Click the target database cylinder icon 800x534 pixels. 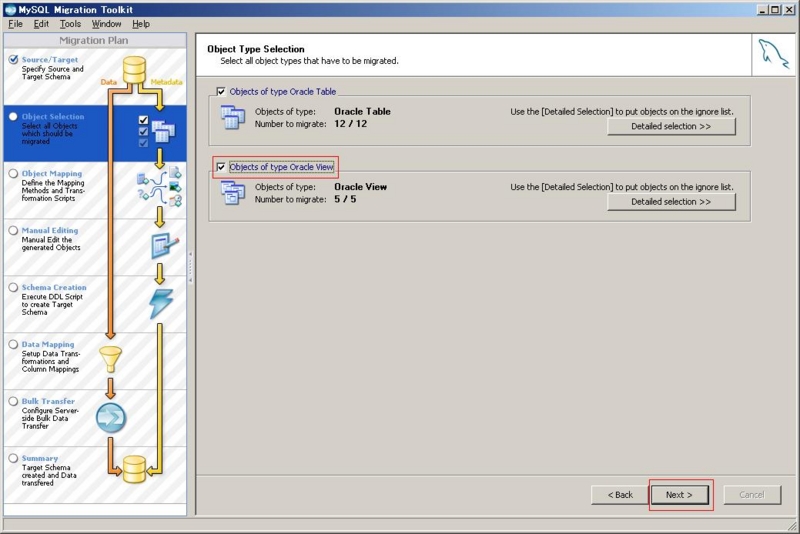(134, 469)
